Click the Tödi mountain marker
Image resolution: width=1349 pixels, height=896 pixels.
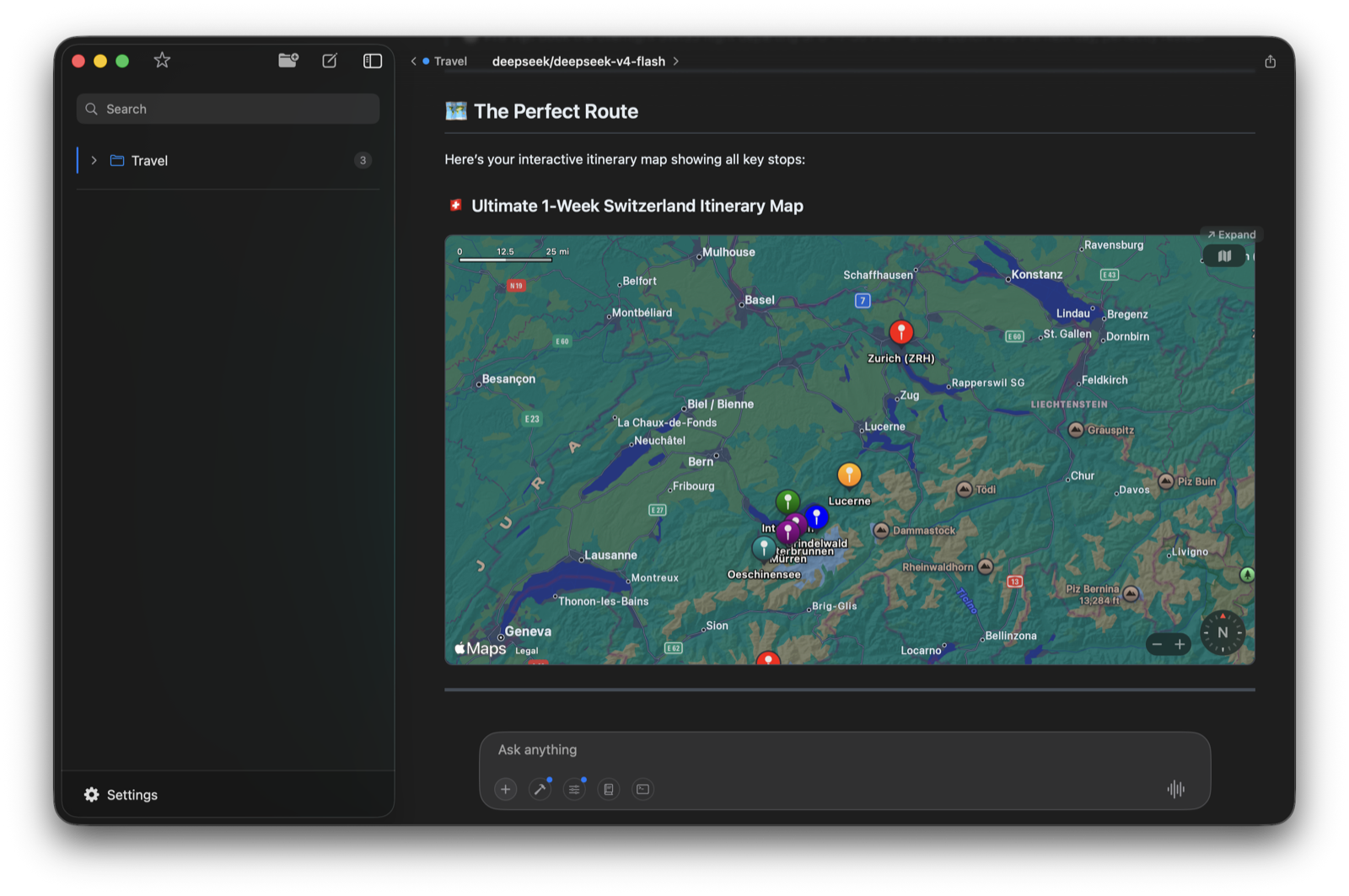965,489
